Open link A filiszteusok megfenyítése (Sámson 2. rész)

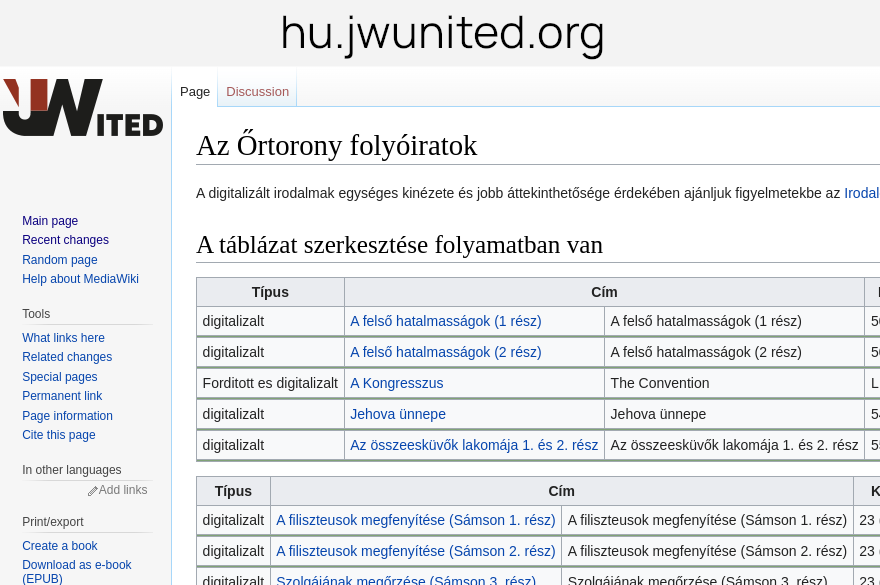416,551
